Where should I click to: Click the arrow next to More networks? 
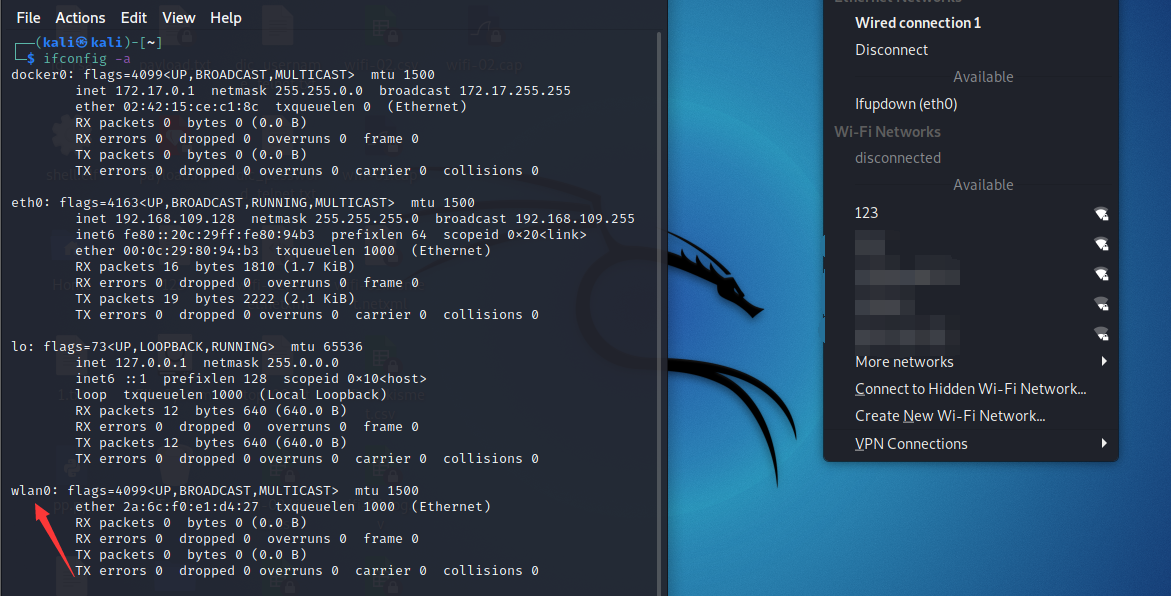point(1104,361)
